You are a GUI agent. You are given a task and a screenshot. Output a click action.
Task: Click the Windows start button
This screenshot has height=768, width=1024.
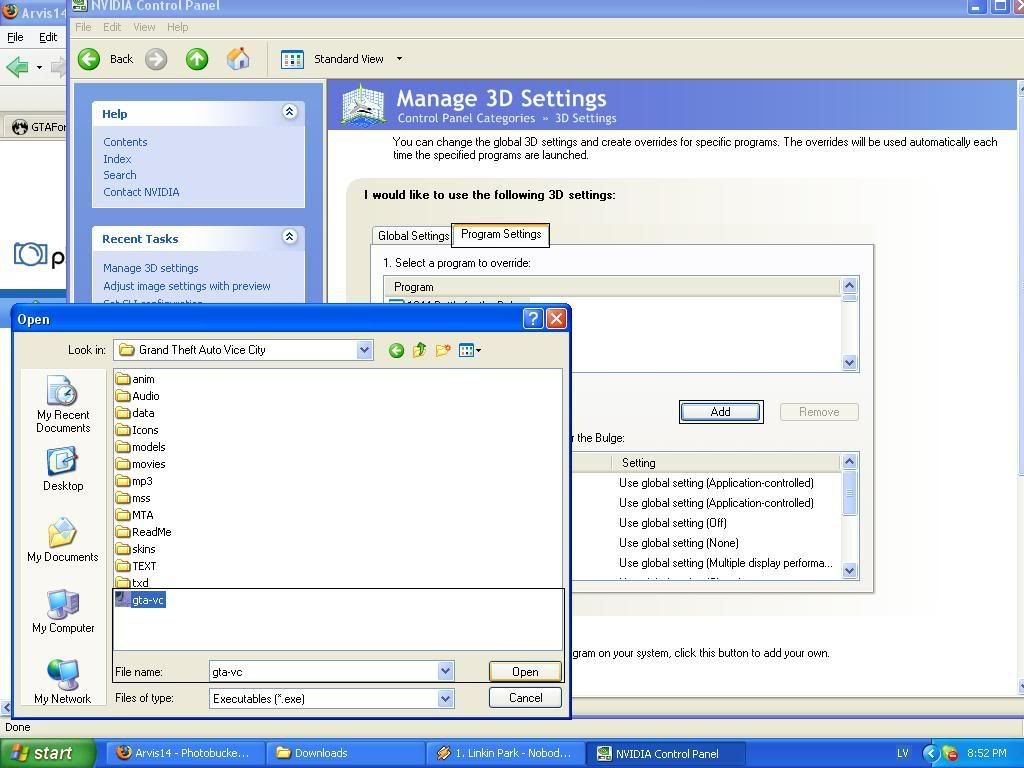pyautogui.click(x=48, y=753)
